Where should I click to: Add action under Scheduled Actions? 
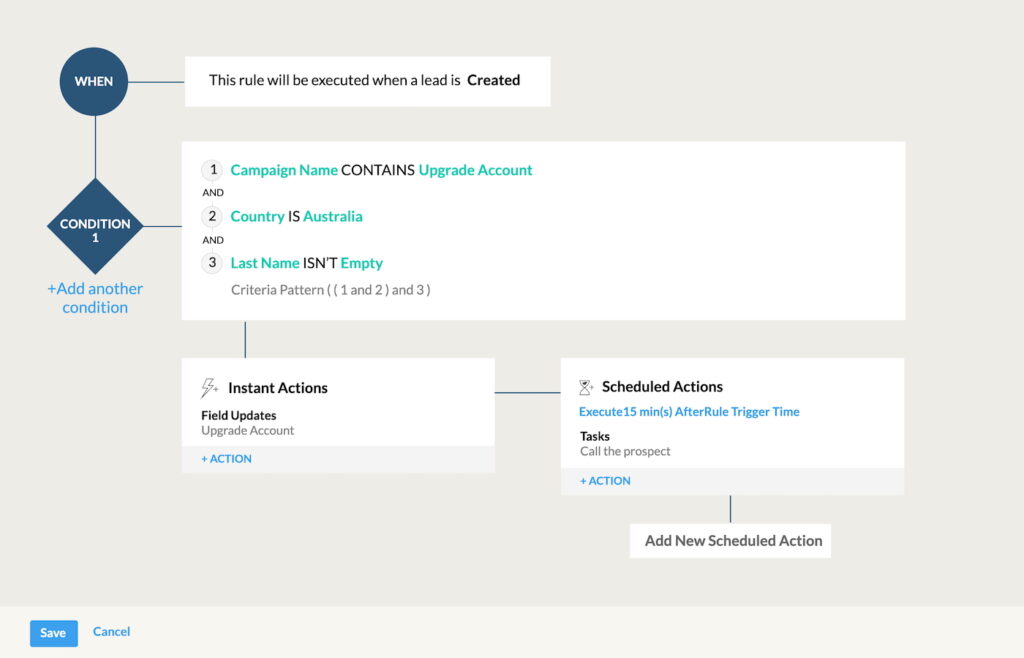605,481
